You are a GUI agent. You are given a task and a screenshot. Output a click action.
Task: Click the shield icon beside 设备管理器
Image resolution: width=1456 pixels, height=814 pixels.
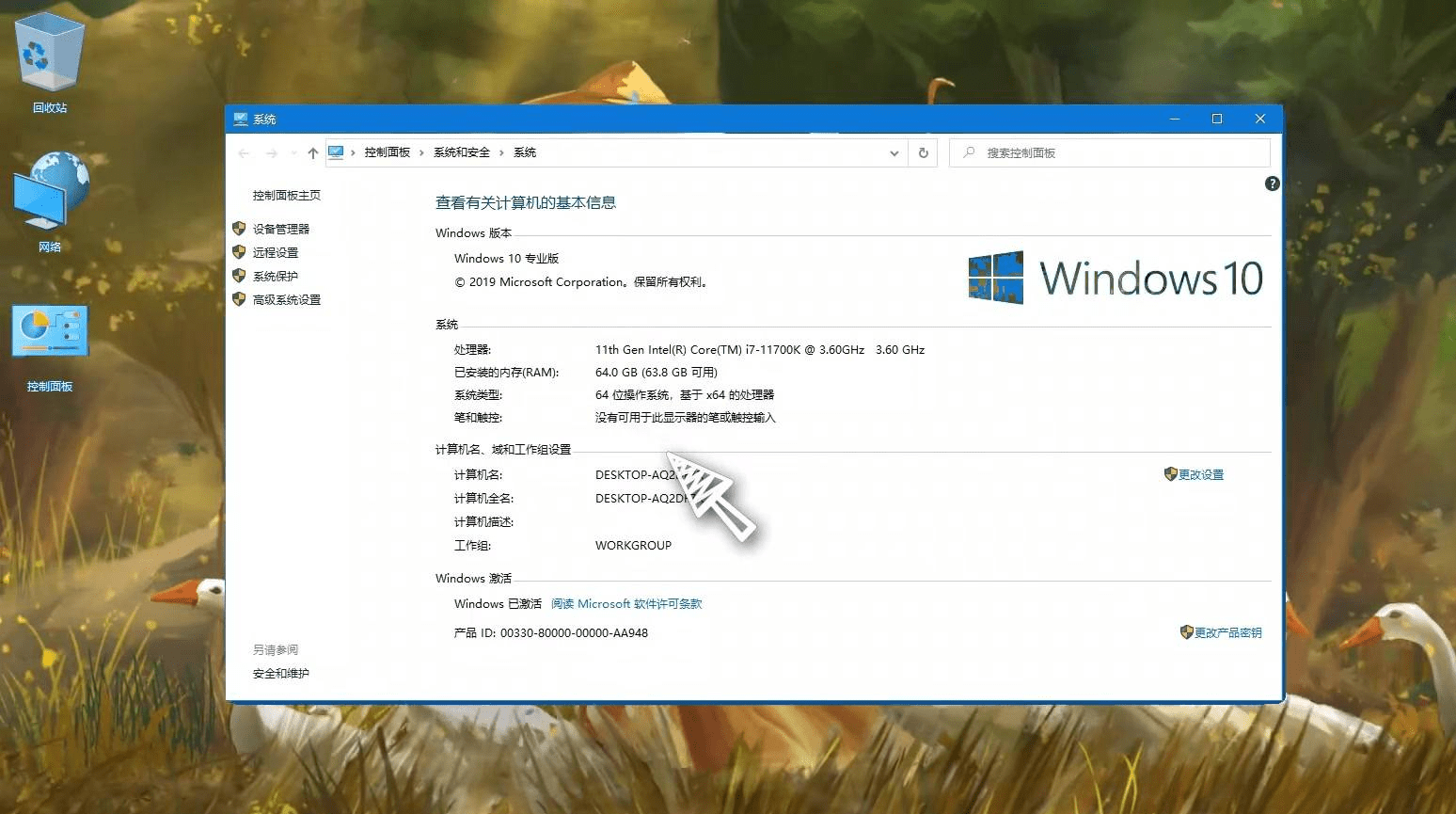point(239,229)
